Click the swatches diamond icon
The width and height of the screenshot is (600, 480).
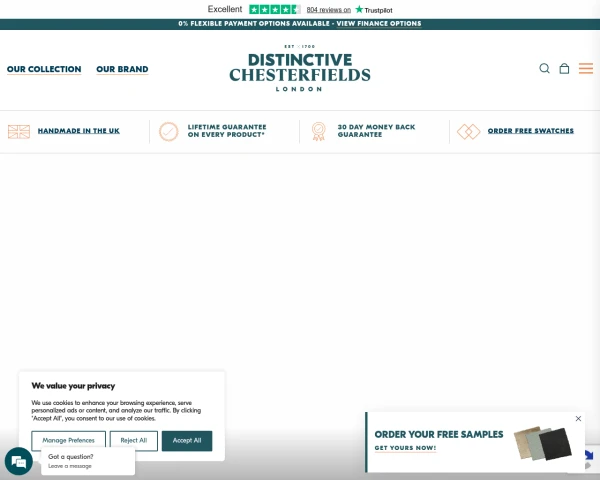point(468,131)
